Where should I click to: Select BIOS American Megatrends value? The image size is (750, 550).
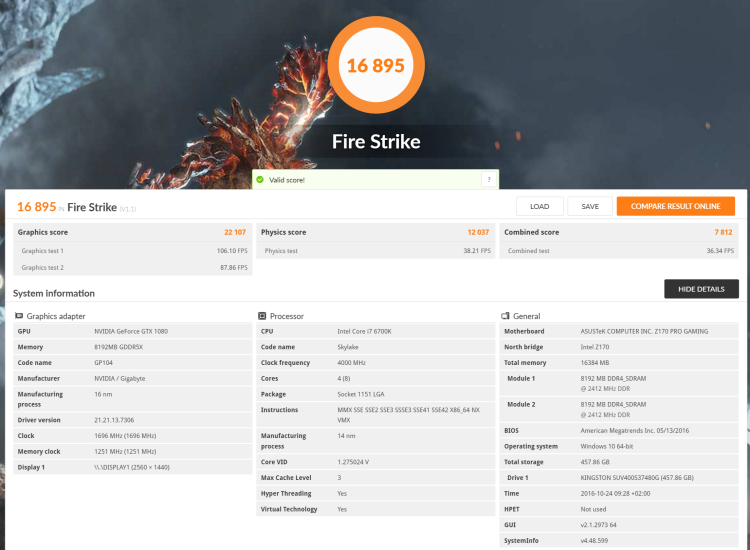(635, 430)
